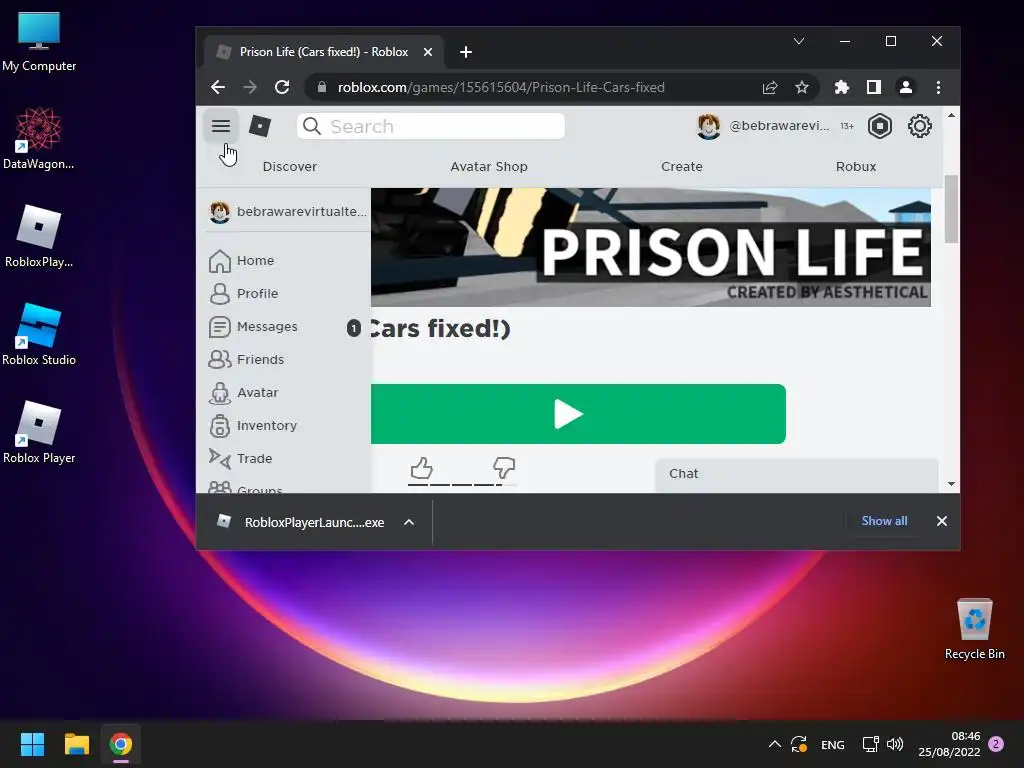Image resolution: width=1024 pixels, height=768 pixels.
Task: Dislike the game with thumbs down
Action: (x=504, y=468)
